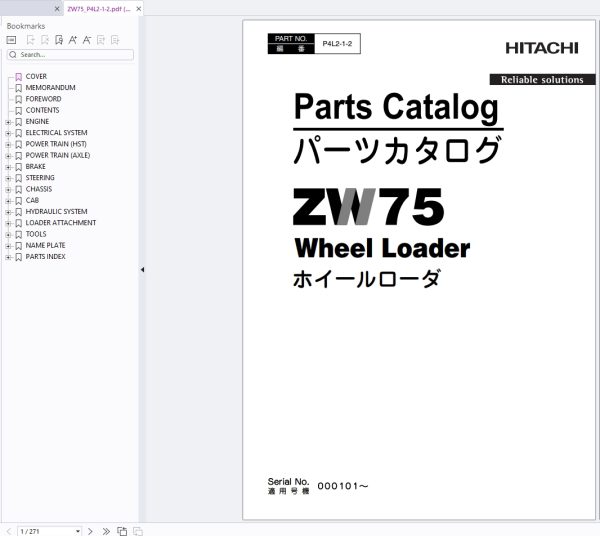600x536 pixels.
Task: Expand the TOOLS bookmark node
Action: point(8,235)
